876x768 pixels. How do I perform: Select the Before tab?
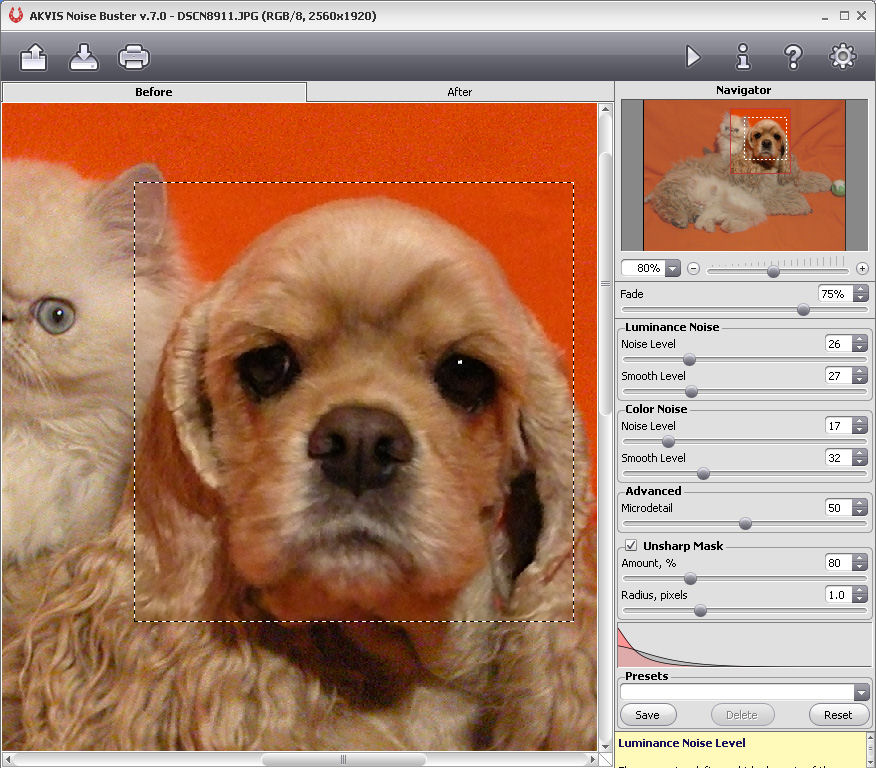pos(154,92)
